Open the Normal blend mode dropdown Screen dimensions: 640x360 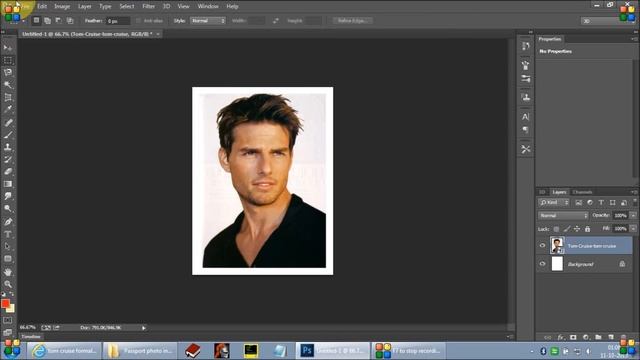point(563,216)
